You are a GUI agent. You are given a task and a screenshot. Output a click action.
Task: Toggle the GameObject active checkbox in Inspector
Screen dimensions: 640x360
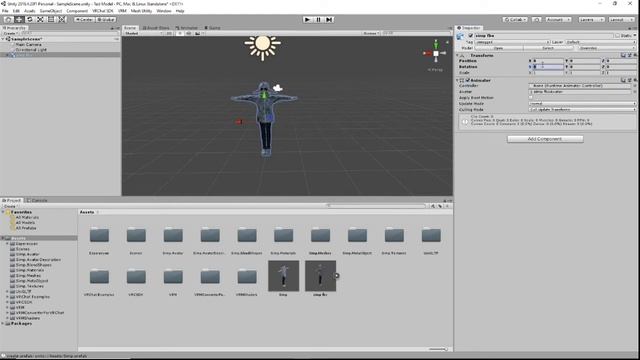coord(471,36)
